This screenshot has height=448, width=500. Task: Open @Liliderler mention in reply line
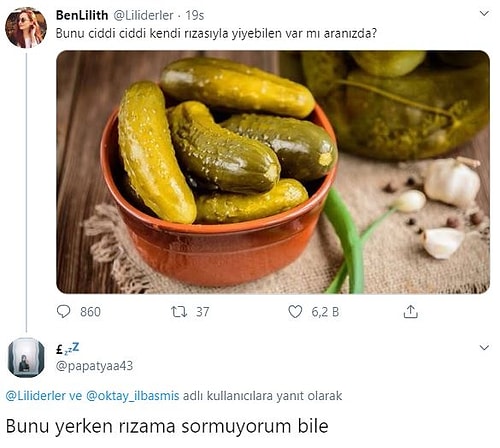pos(36,396)
